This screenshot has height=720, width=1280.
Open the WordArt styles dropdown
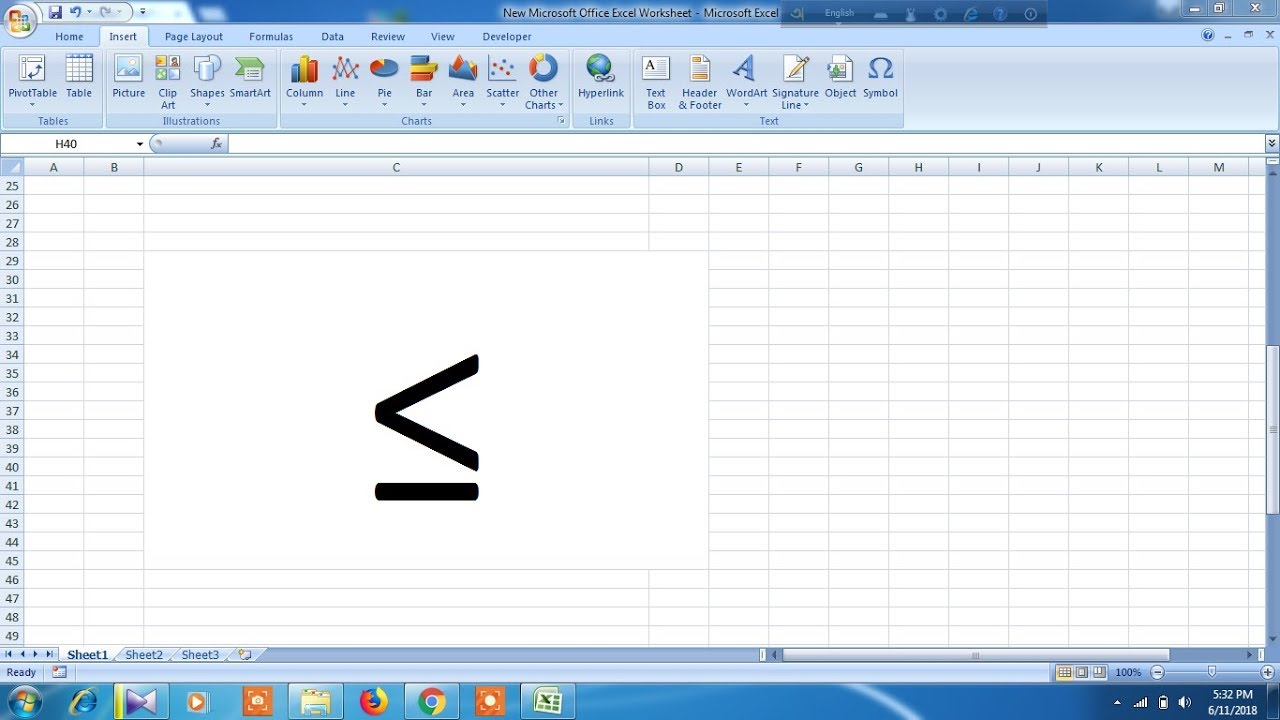point(746,80)
